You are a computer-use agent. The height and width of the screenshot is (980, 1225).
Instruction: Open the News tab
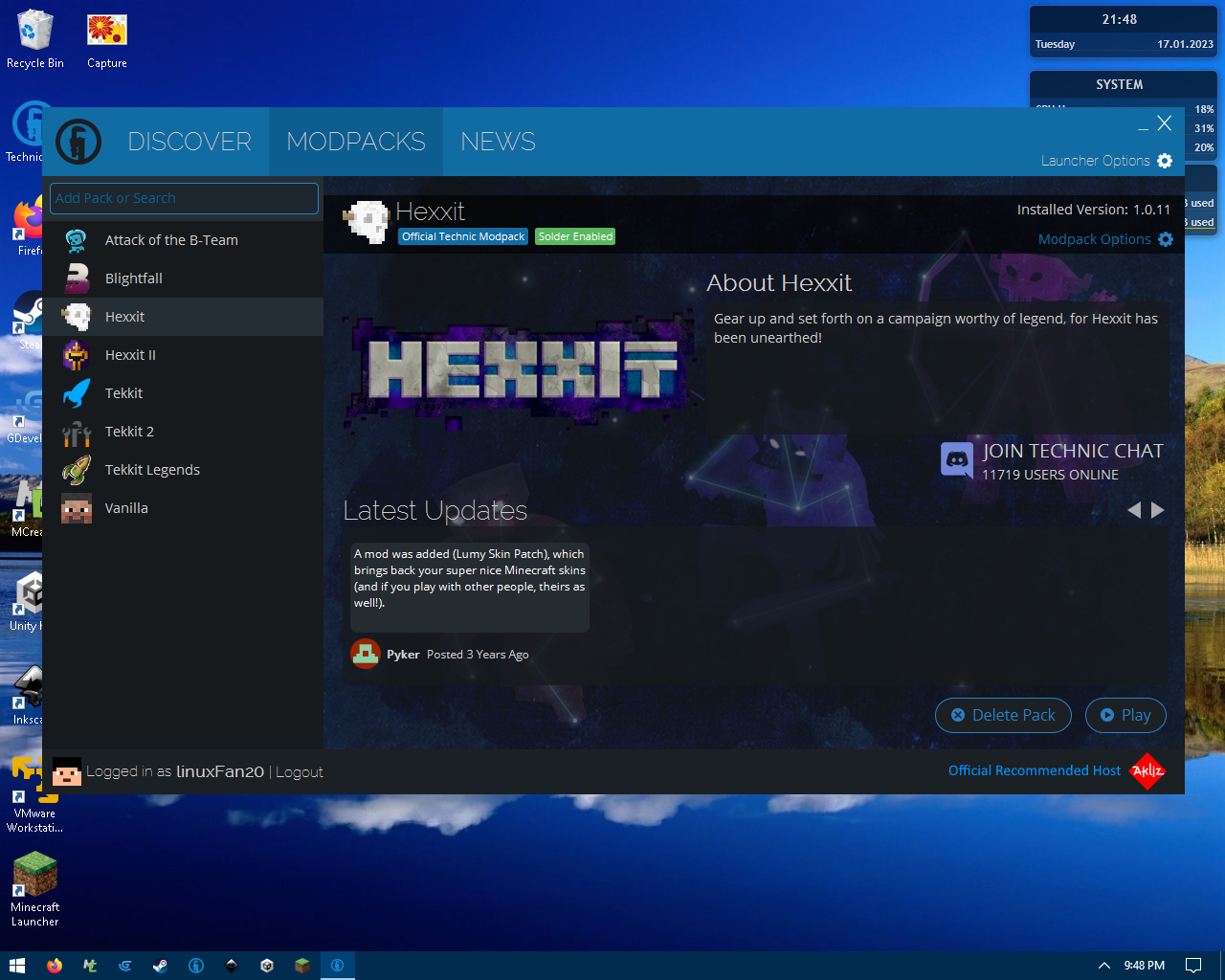tap(498, 142)
